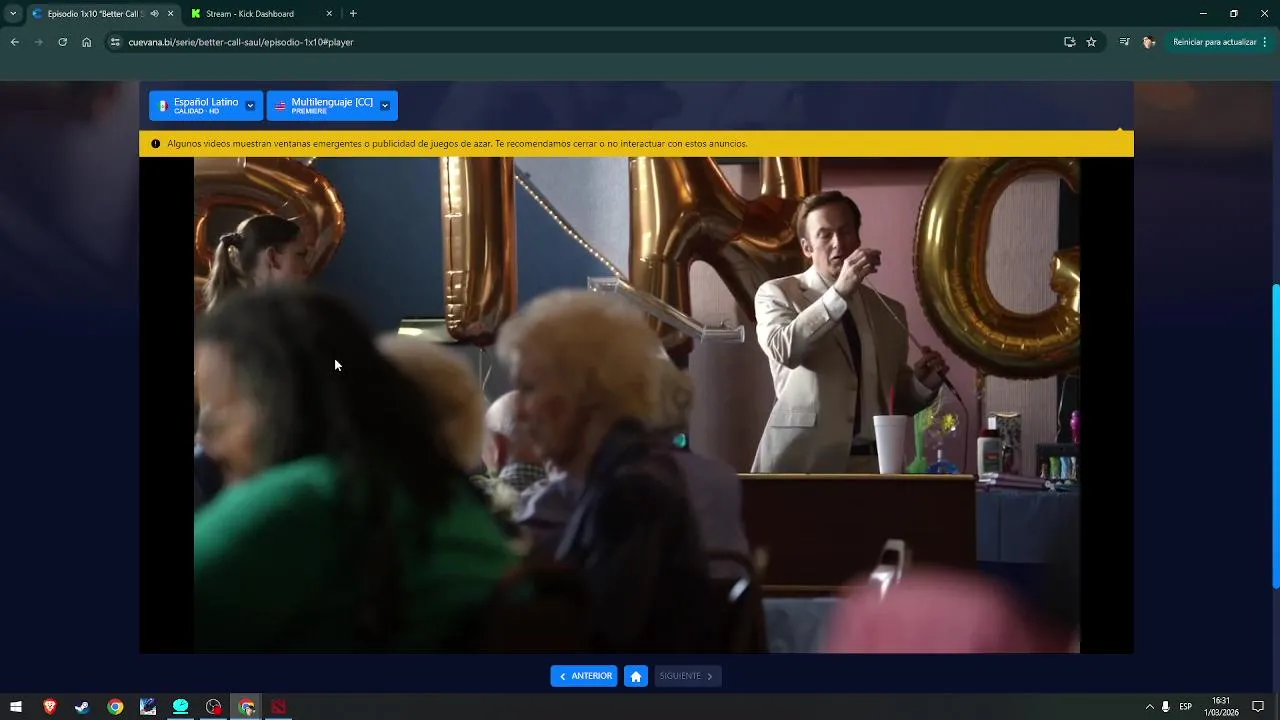Show hidden system tray icons

(1149, 707)
